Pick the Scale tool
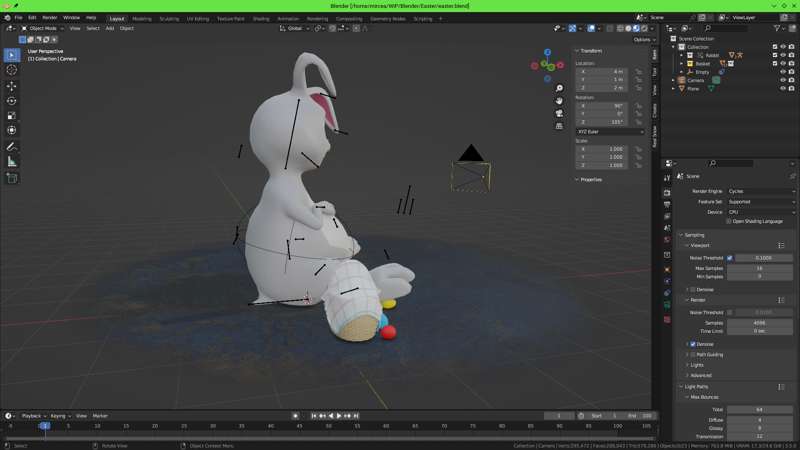Screen dimensions: 800x450 click(x=12, y=116)
